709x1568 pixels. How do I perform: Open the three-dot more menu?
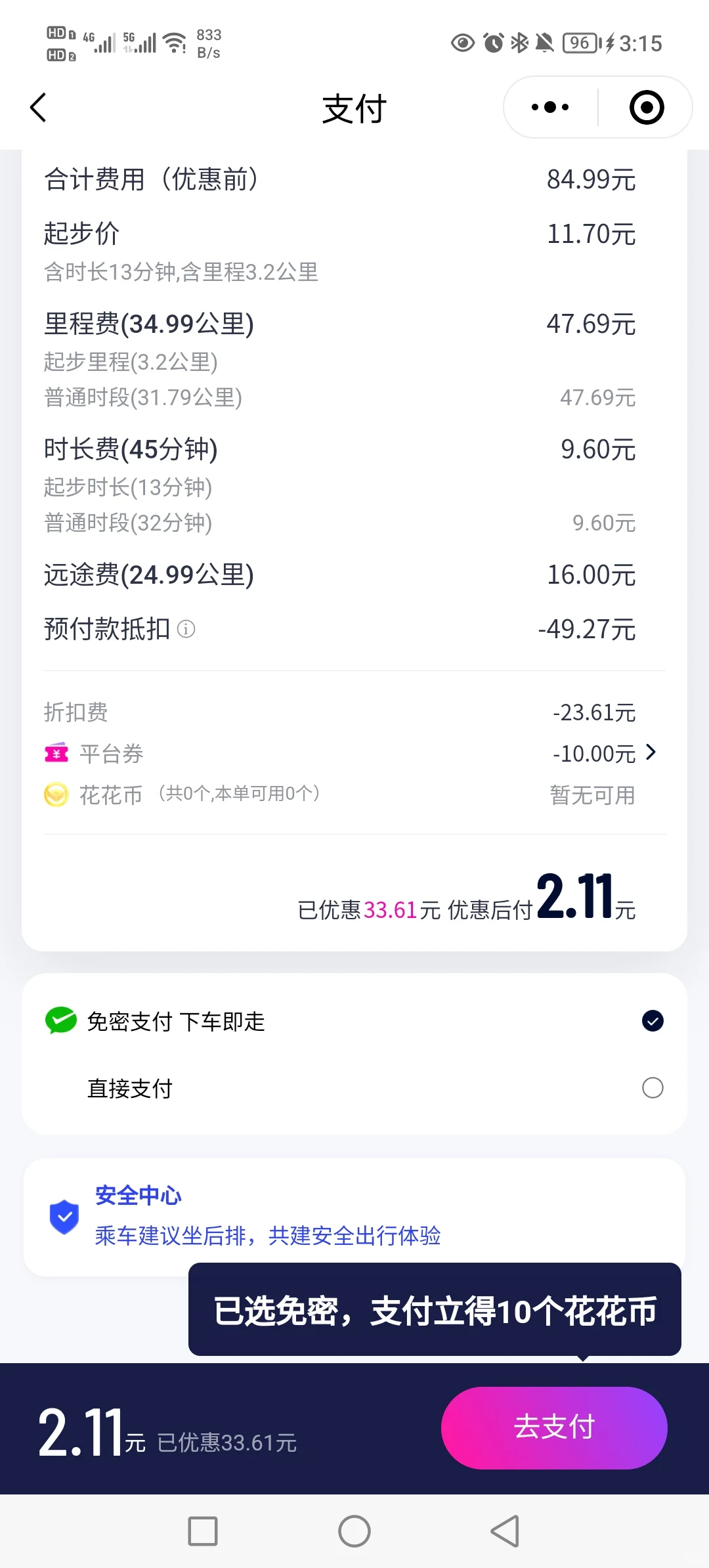[x=550, y=107]
